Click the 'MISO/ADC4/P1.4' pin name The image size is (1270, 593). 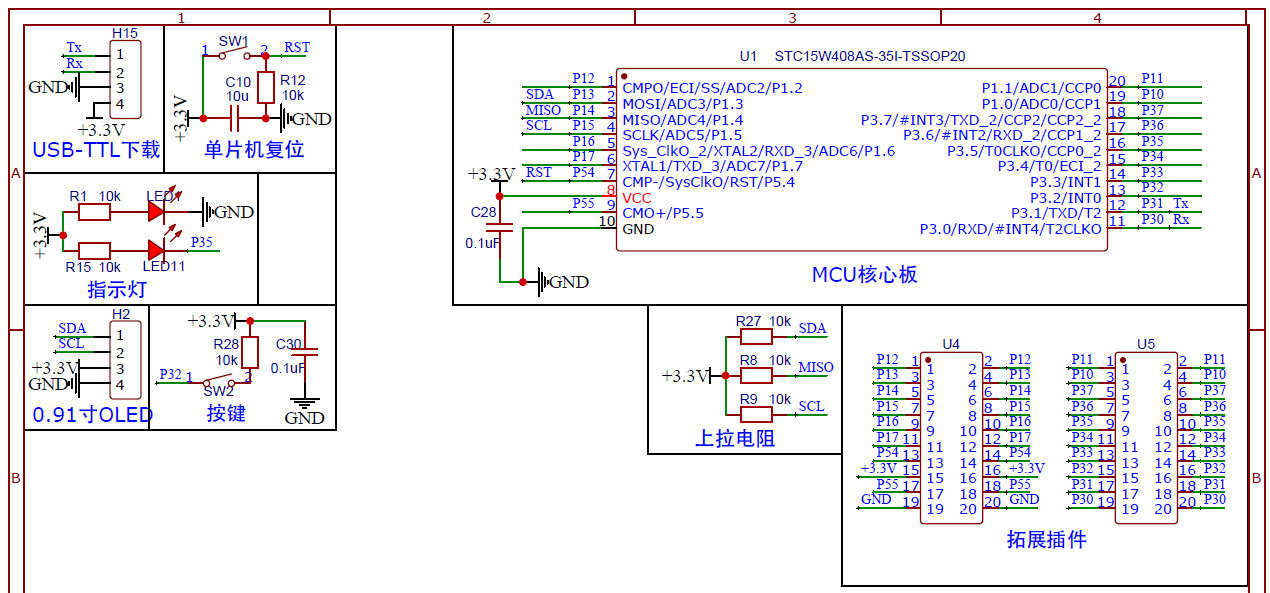[683, 119]
